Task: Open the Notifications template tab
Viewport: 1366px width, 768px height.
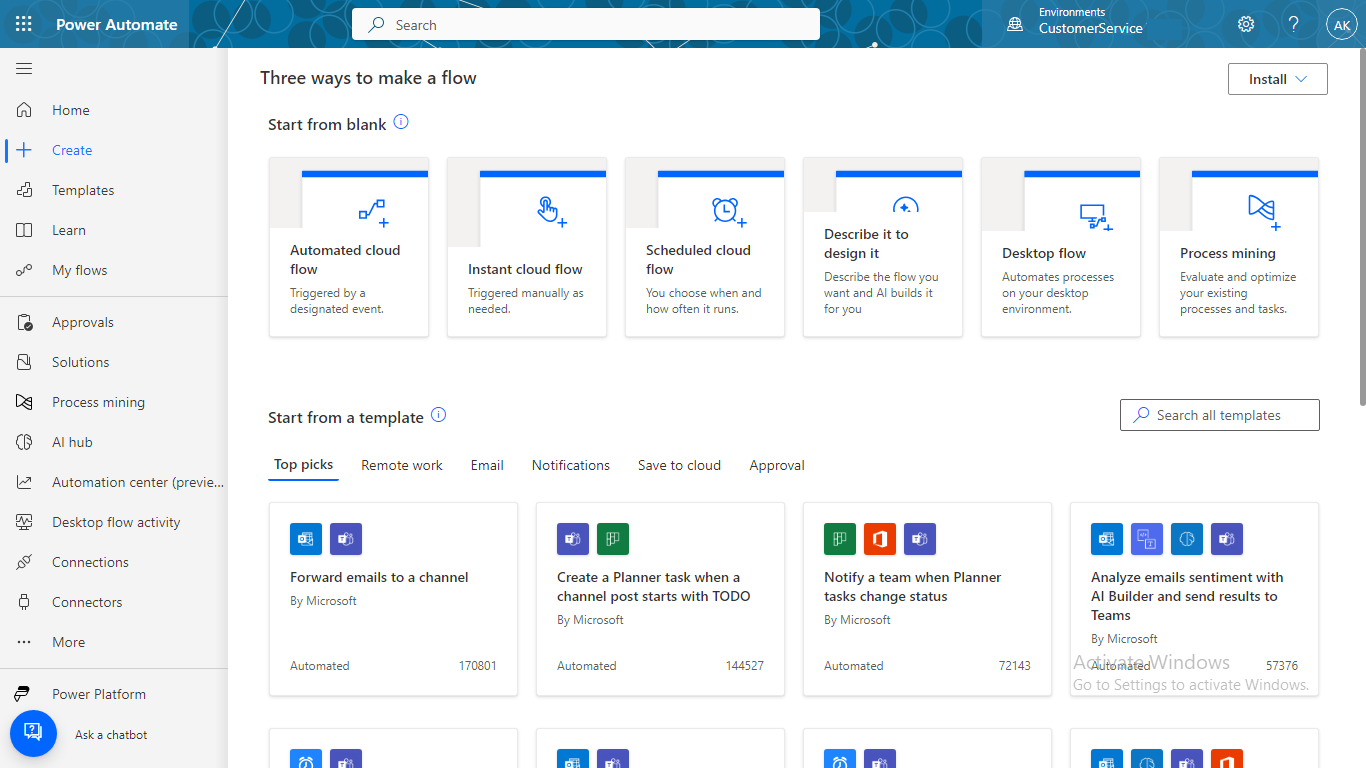Action: click(570, 465)
